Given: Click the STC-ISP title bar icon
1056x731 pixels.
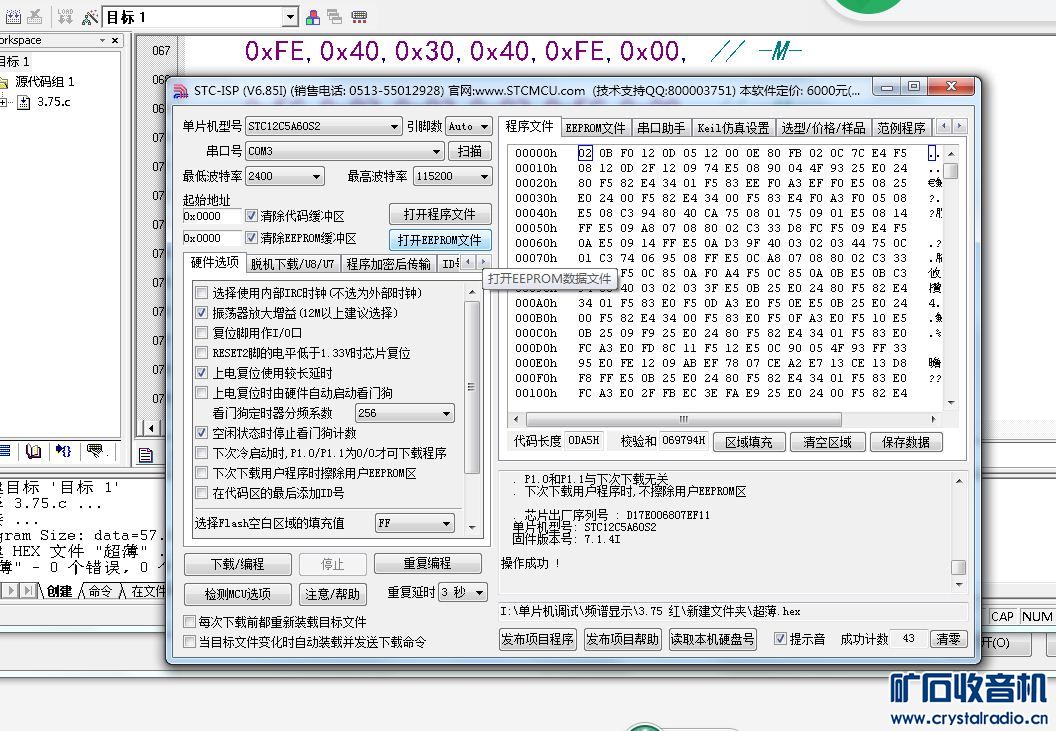Looking at the screenshot, I should [x=180, y=90].
